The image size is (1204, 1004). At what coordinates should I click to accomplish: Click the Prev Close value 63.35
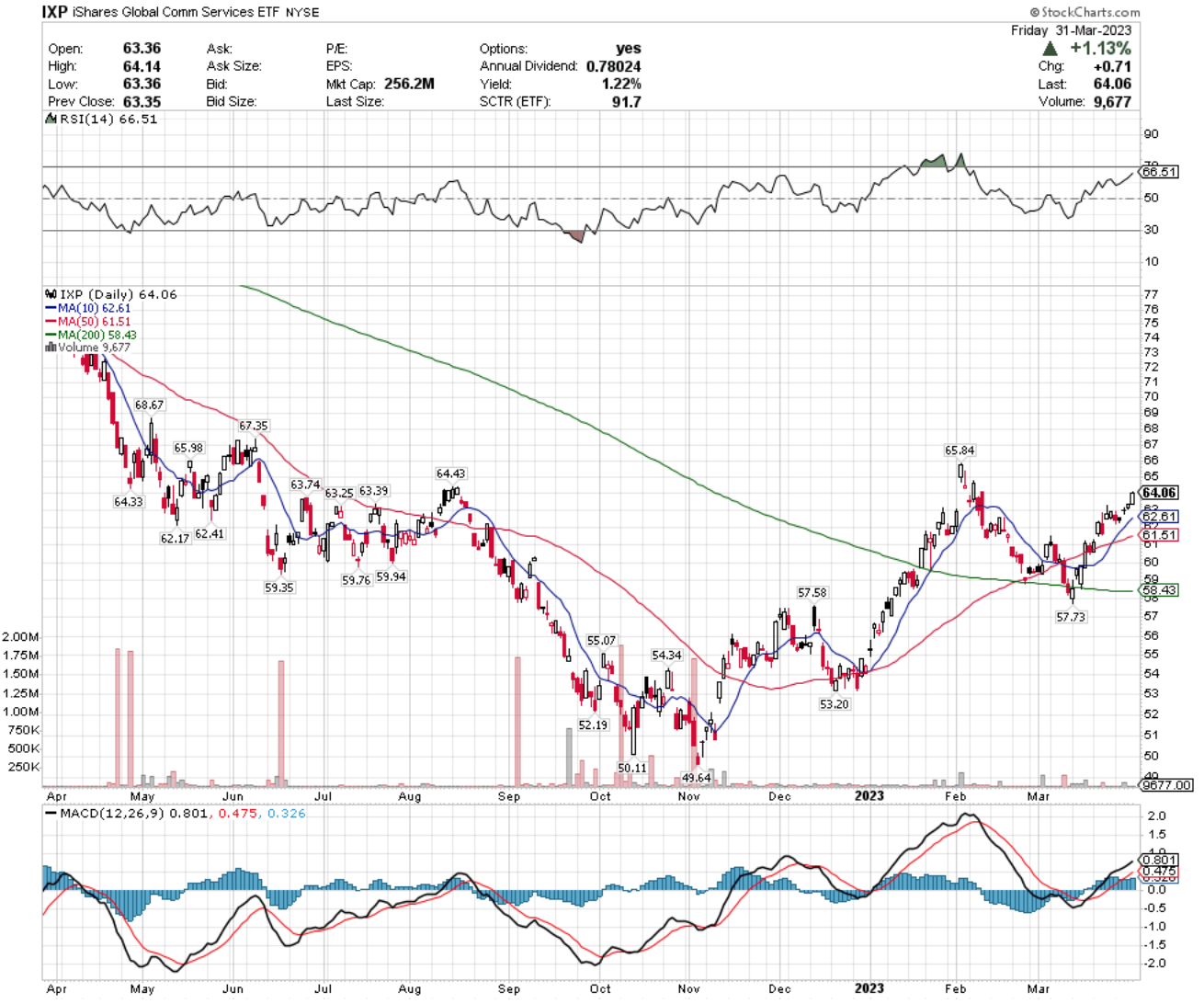142,101
